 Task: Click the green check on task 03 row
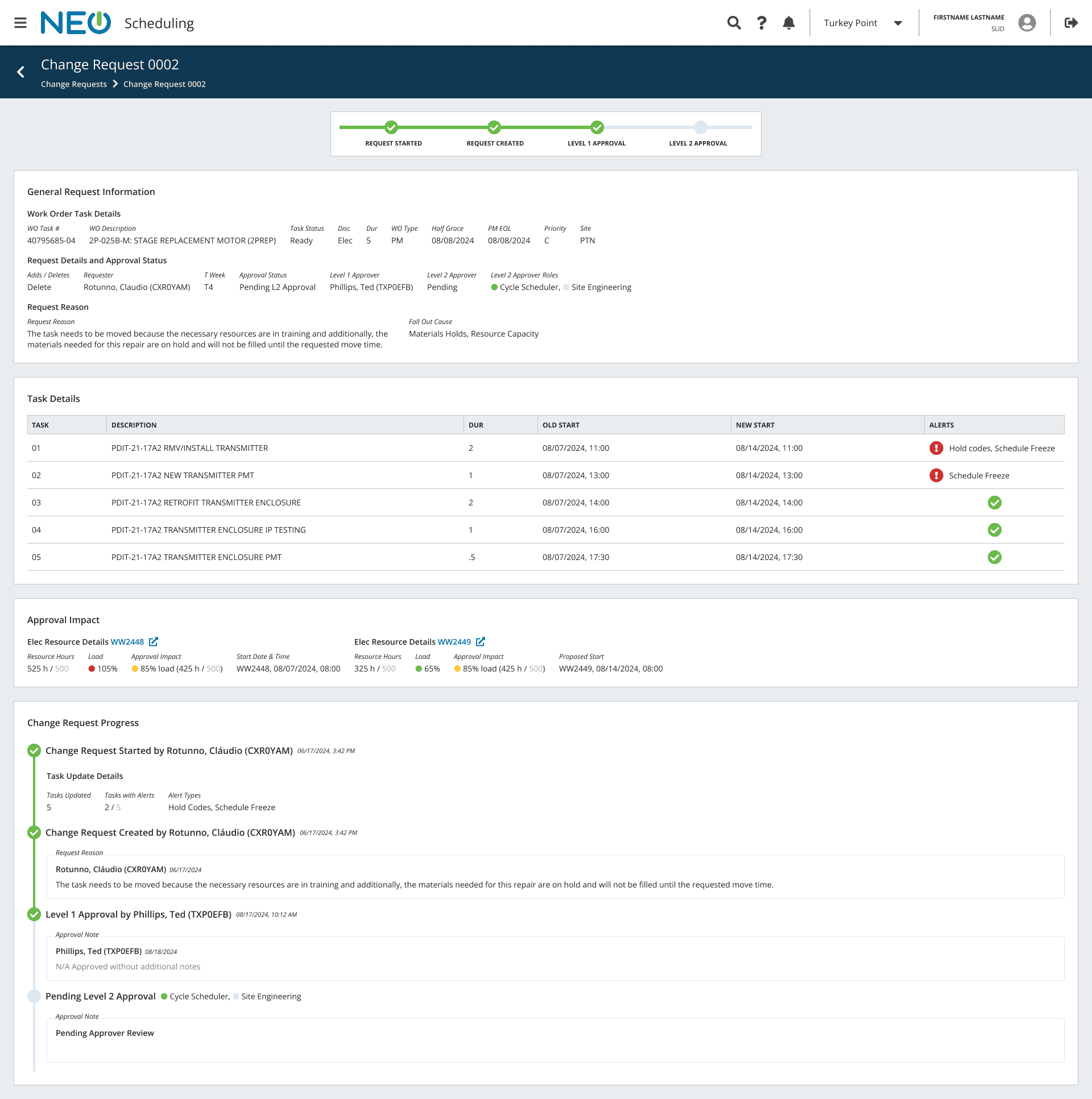click(x=994, y=503)
